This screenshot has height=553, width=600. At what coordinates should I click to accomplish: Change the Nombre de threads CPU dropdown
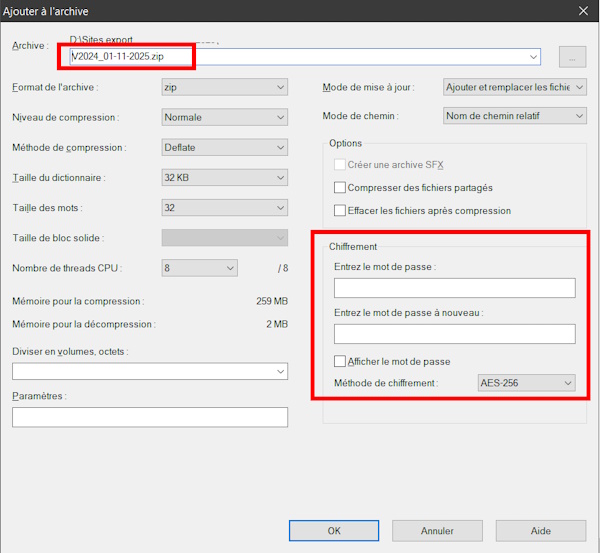[x=200, y=268]
